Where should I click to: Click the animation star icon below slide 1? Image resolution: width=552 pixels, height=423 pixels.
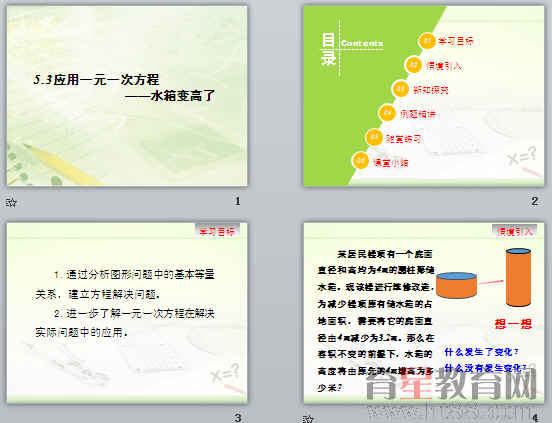[11, 202]
